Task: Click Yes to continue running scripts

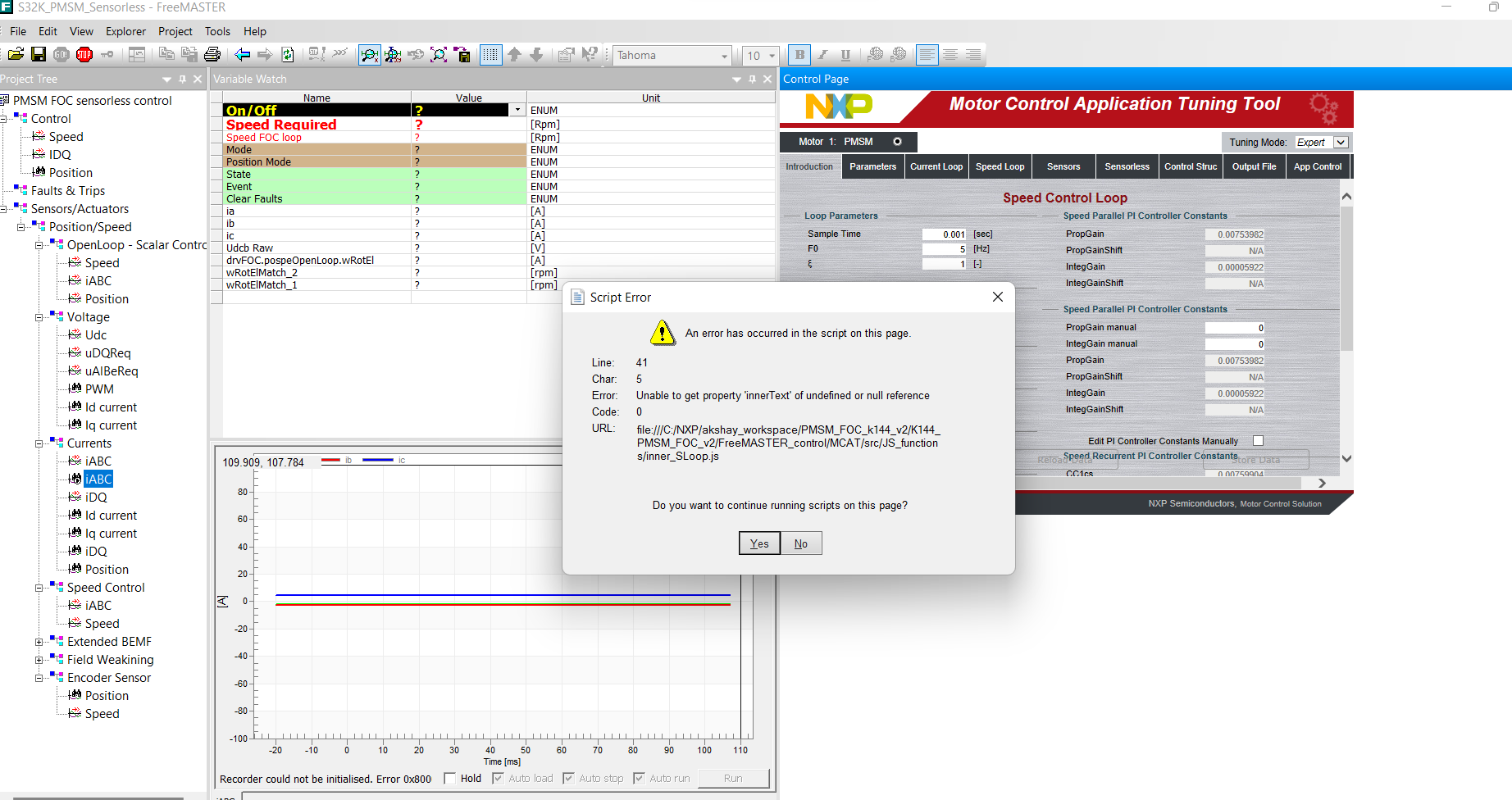Action: pyautogui.click(x=758, y=543)
